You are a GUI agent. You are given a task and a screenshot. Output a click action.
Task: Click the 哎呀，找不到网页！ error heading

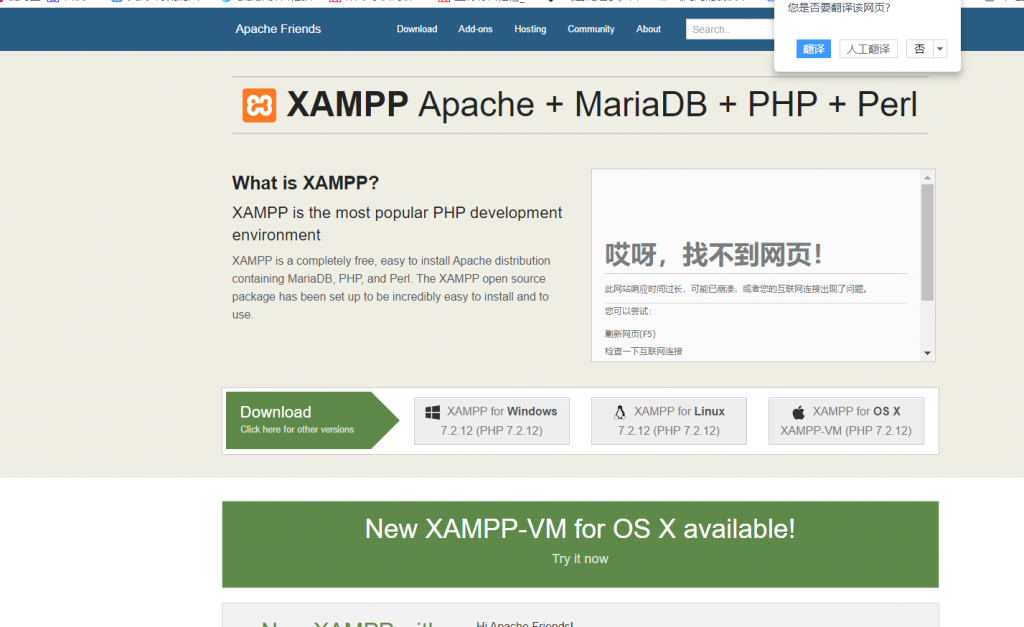tap(713, 255)
